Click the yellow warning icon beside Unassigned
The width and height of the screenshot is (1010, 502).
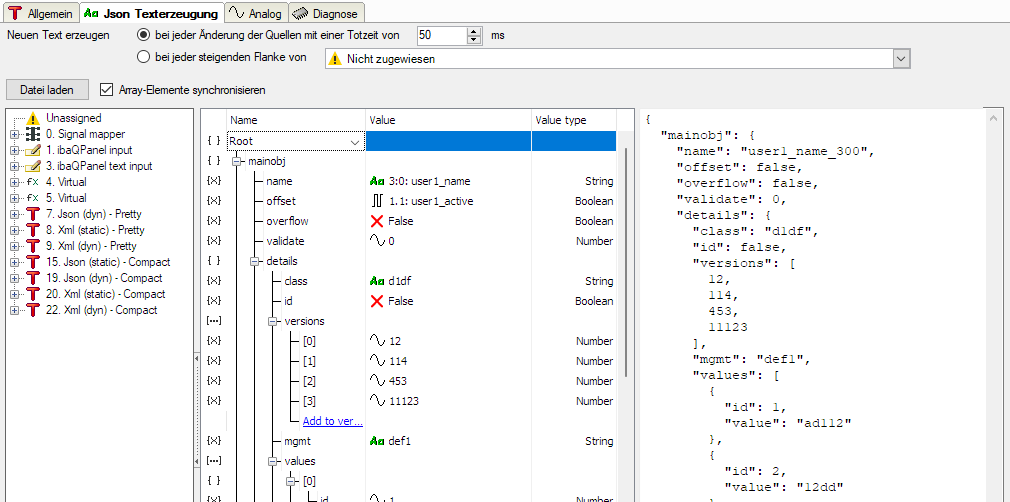coord(32,118)
